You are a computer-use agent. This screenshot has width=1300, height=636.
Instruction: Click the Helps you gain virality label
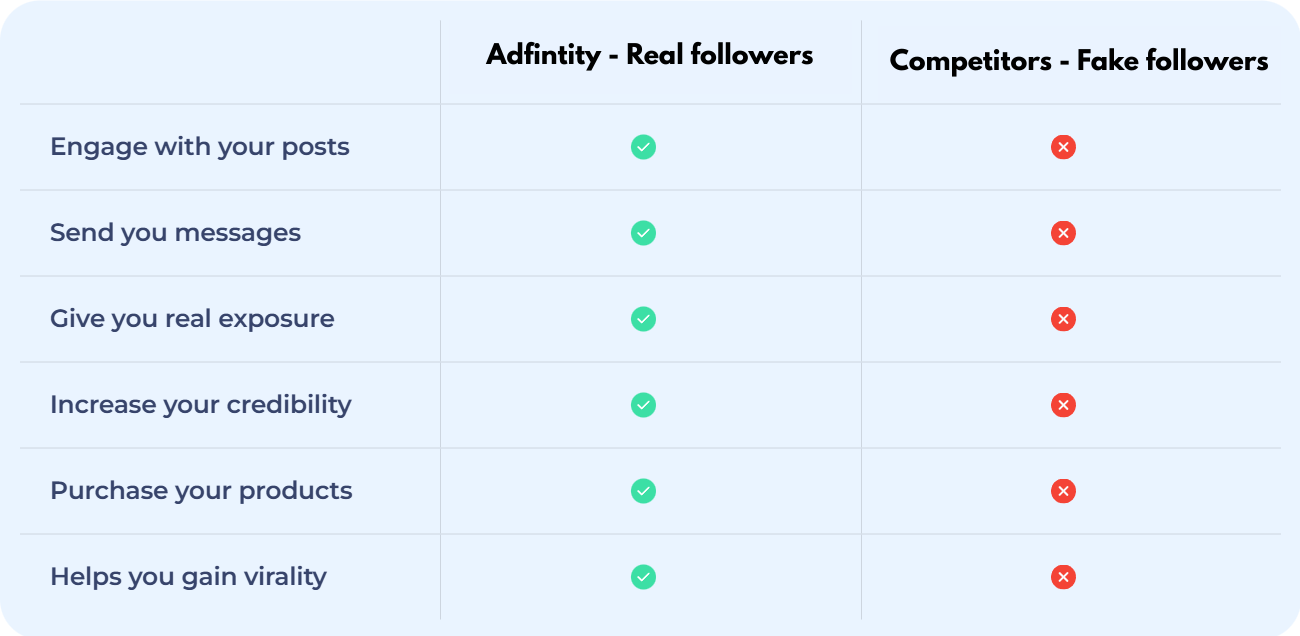click(188, 577)
